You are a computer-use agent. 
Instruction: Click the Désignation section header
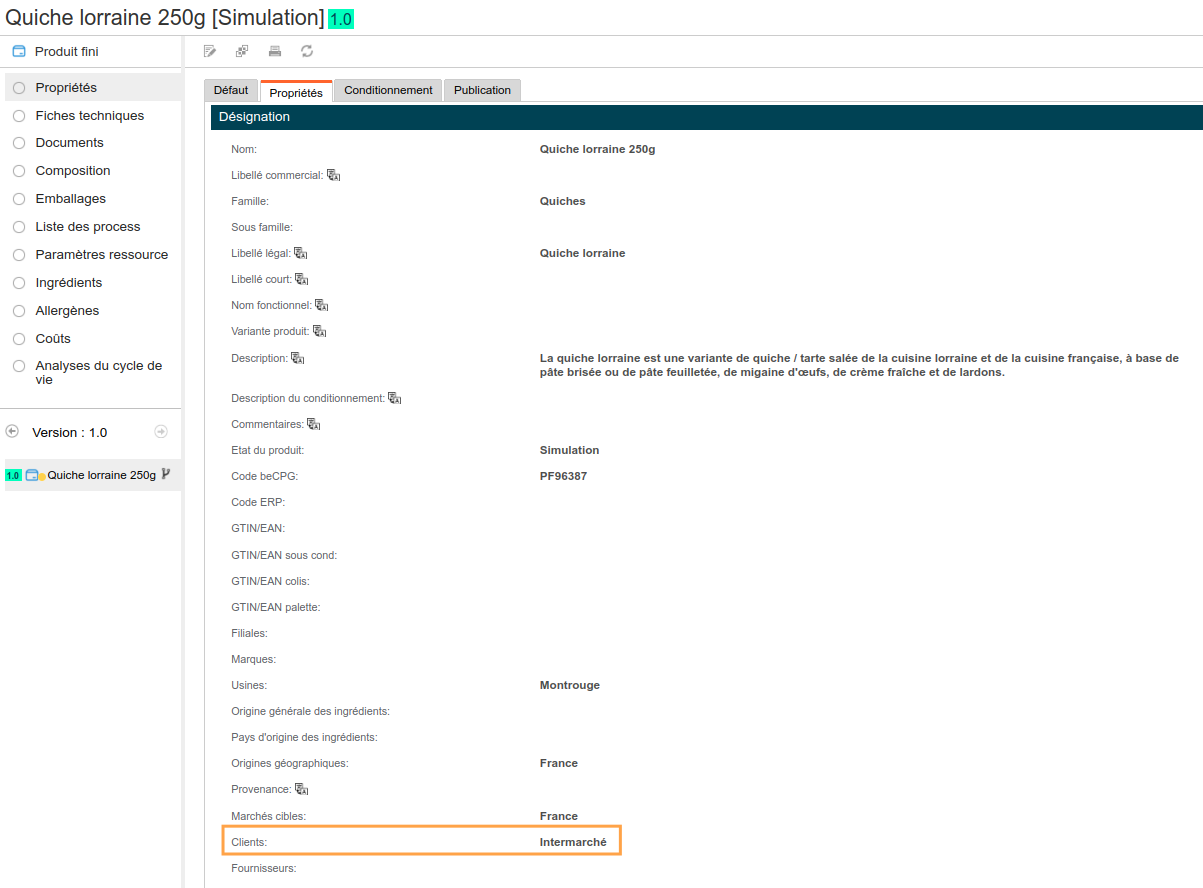coord(706,117)
